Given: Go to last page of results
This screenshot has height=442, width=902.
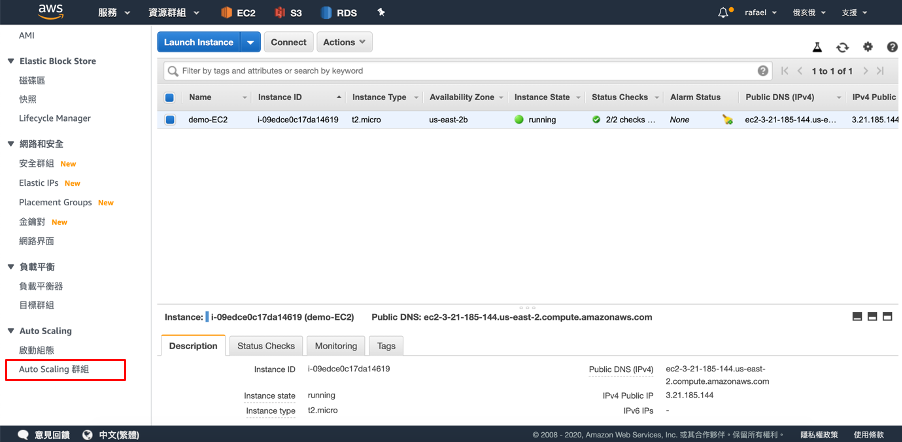Looking at the screenshot, I should 880,71.
